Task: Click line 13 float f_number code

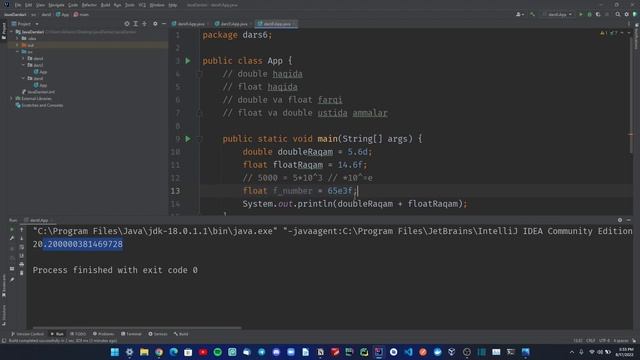Action: coord(300,191)
